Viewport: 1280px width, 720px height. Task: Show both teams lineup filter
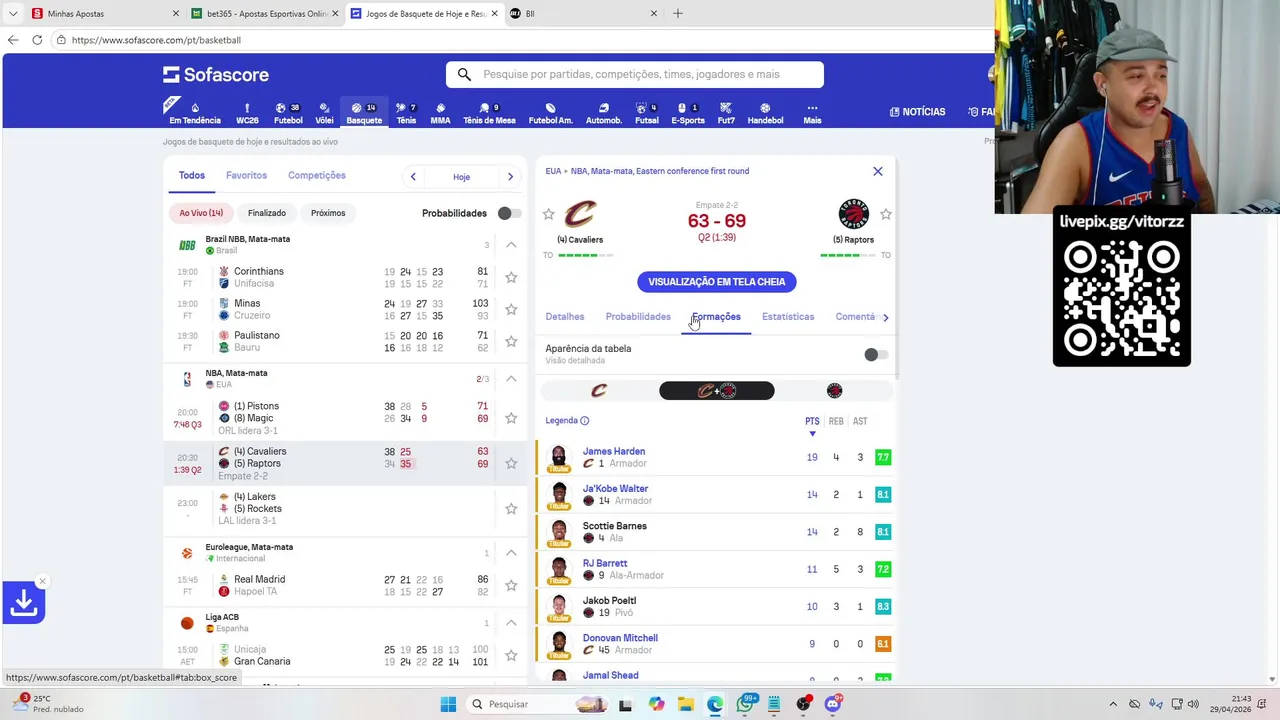point(716,391)
